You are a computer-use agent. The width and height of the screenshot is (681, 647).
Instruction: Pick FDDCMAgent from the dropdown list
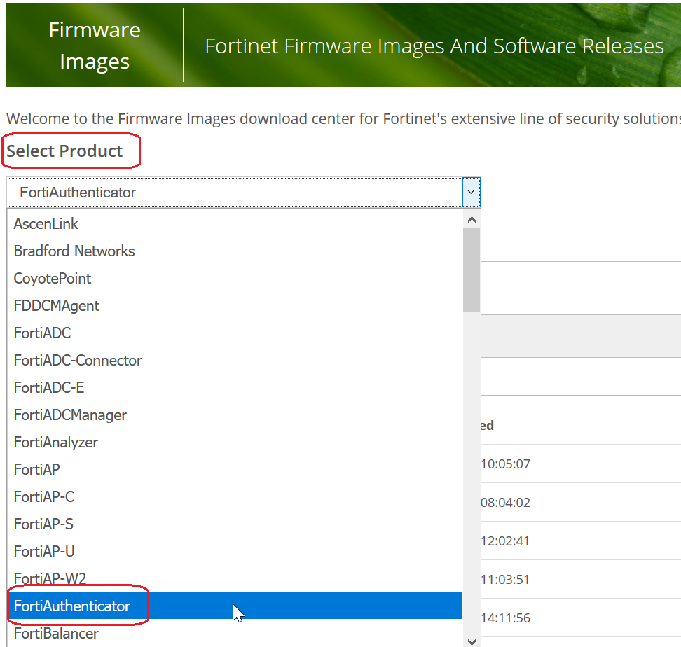tap(56, 306)
